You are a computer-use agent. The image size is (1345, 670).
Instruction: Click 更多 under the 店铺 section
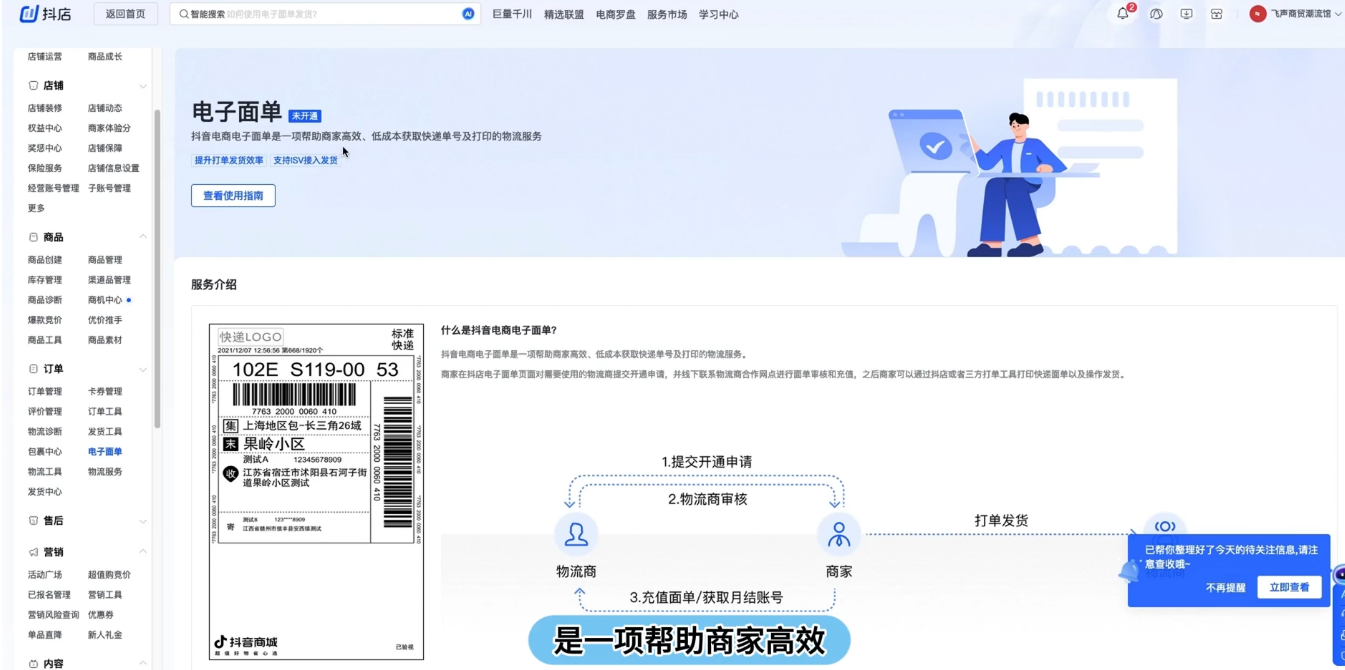[36, 208]
